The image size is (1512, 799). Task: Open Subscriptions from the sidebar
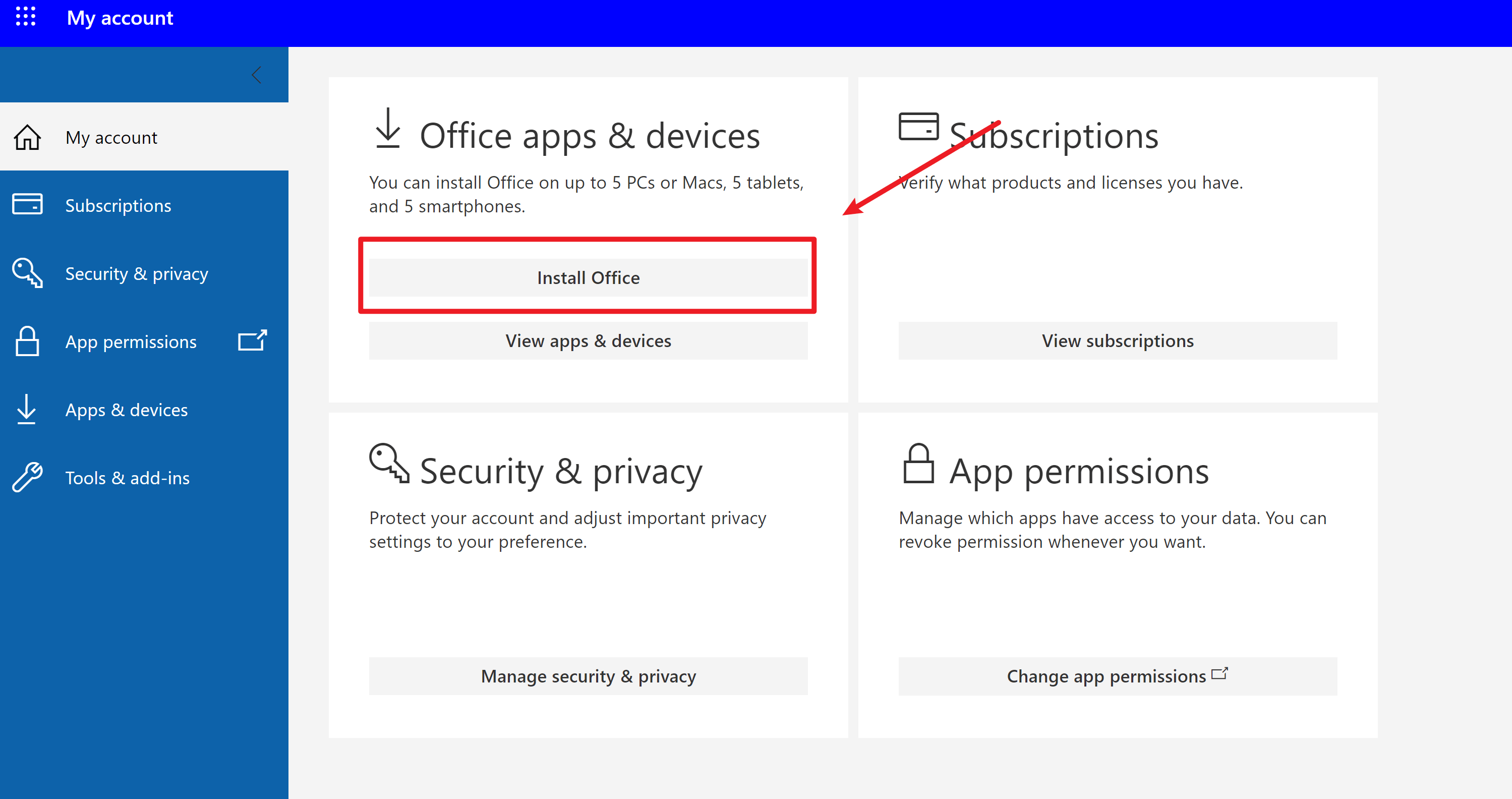(144, 205)
